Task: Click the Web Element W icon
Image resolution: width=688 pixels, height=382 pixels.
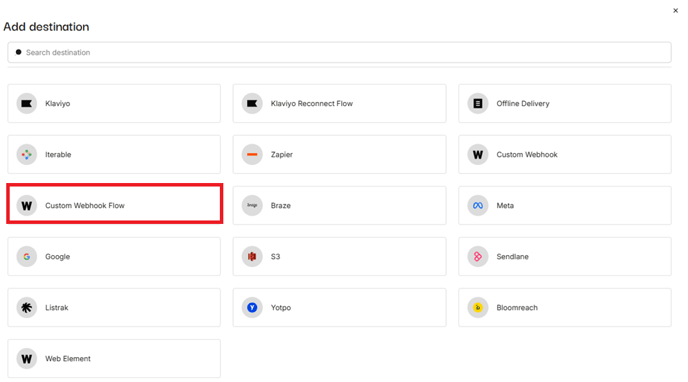Action: 27,359
